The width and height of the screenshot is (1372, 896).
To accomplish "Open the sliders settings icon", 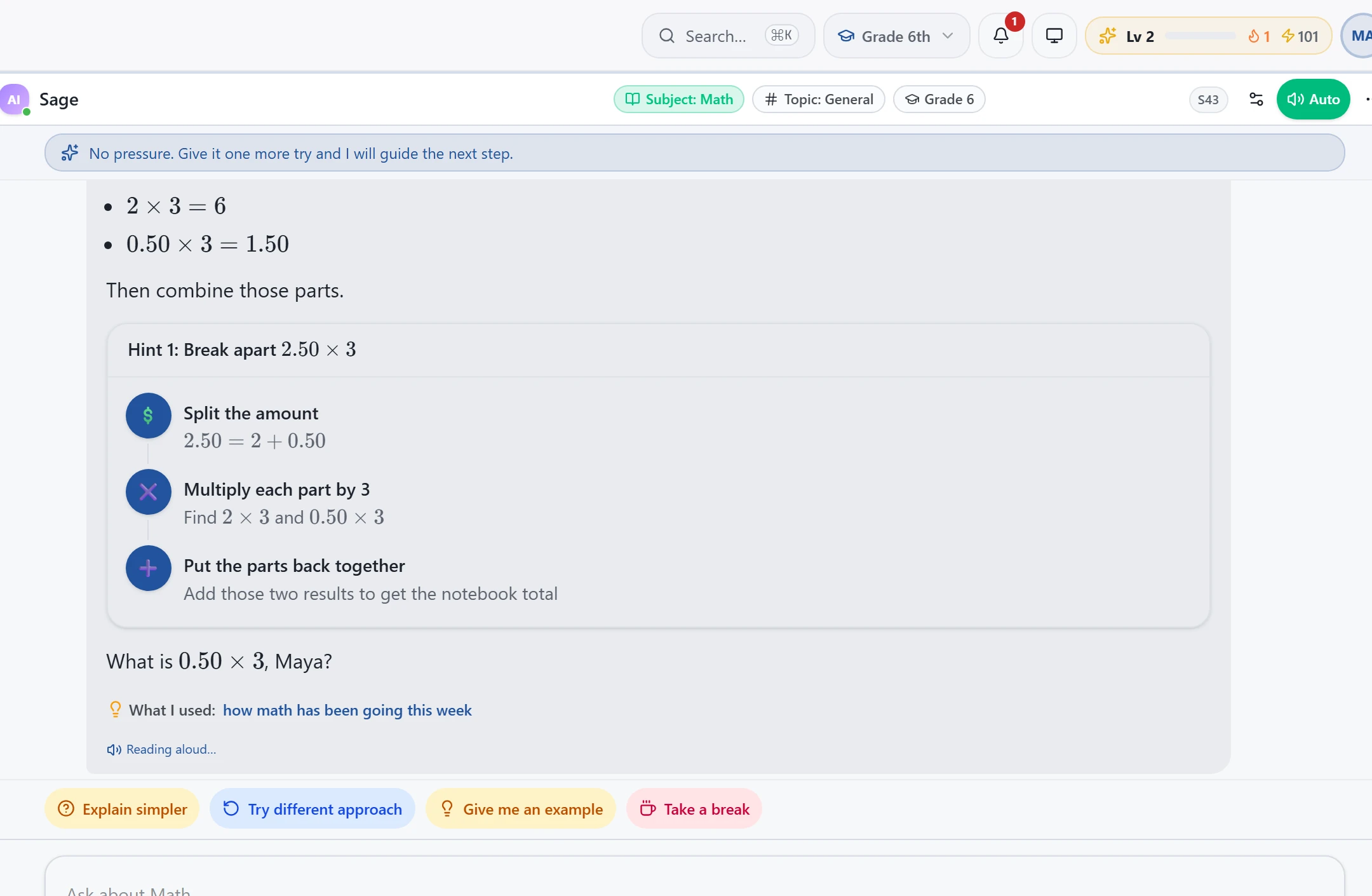I will coord(1256,99).
